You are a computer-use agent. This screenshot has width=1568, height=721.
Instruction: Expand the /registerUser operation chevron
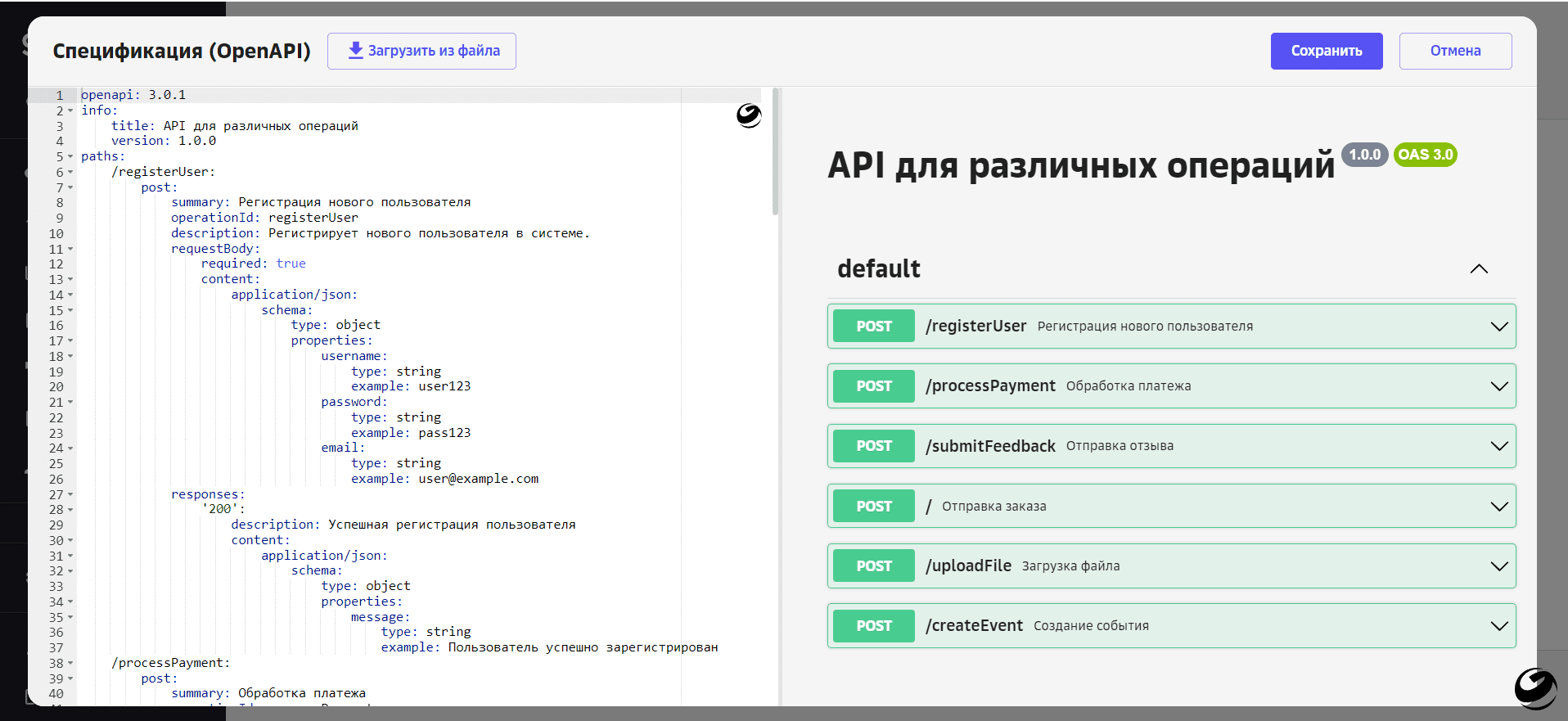(x=1499, y=327)
